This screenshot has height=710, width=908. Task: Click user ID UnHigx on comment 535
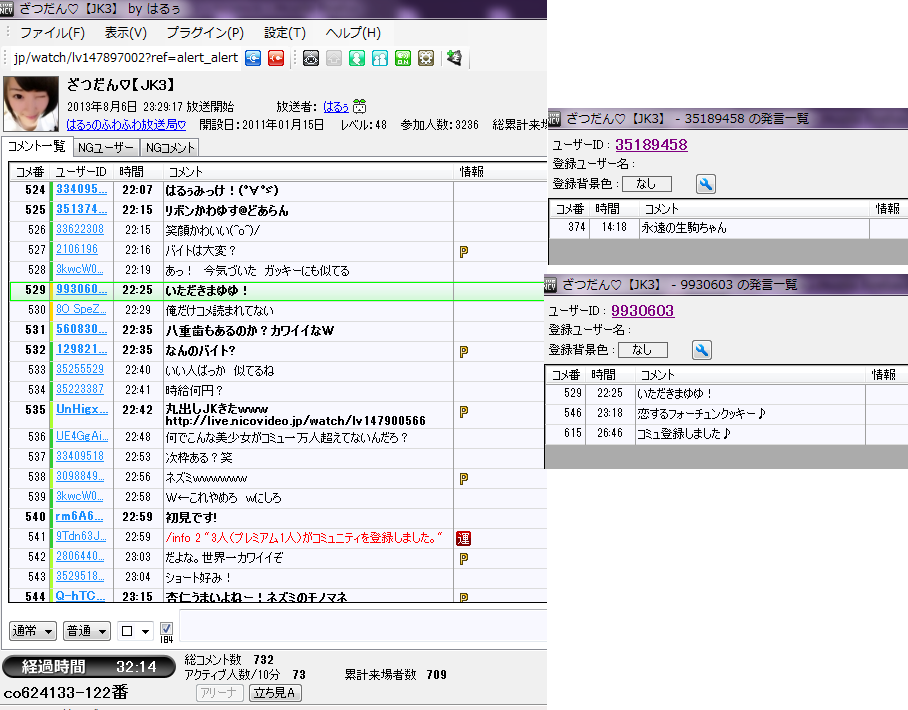click(x=82, y=409)
